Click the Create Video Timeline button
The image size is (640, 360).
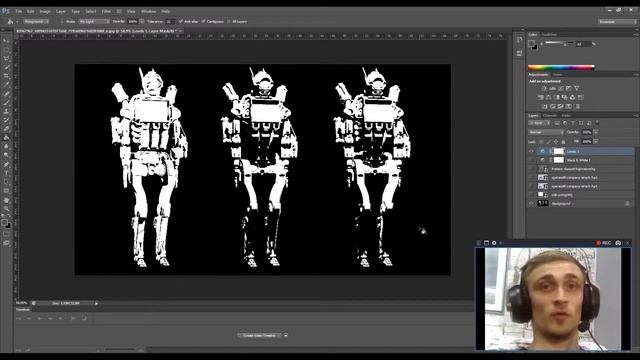coord(260,336)
